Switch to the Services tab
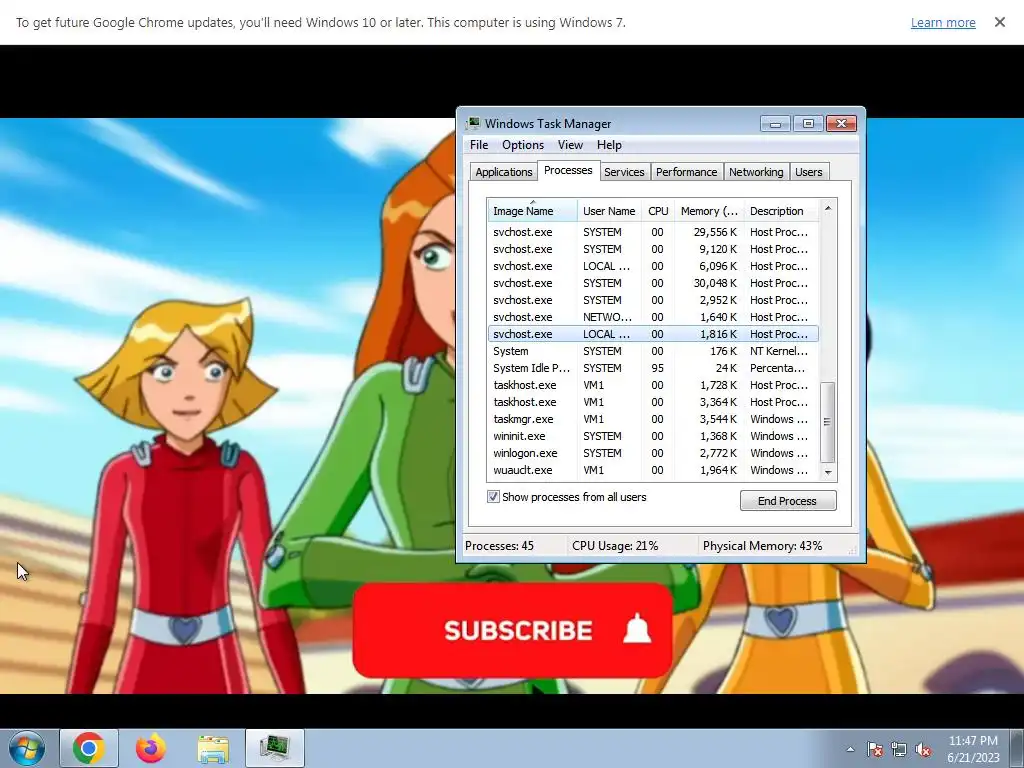Screen dimensions: 1024x768 (624, 172)
